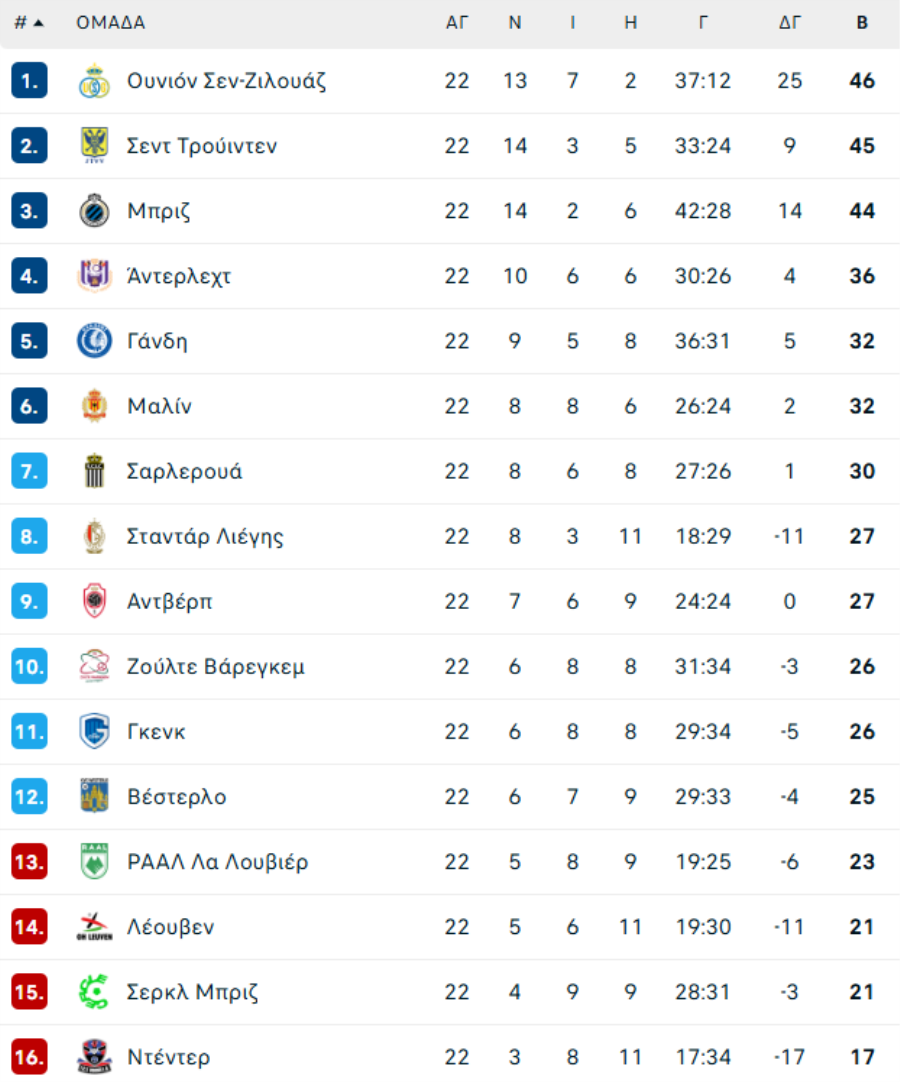This screenshot has height=1082, width=900.
Task: Click the light blue position badge 9
Action: click(29, 602)
